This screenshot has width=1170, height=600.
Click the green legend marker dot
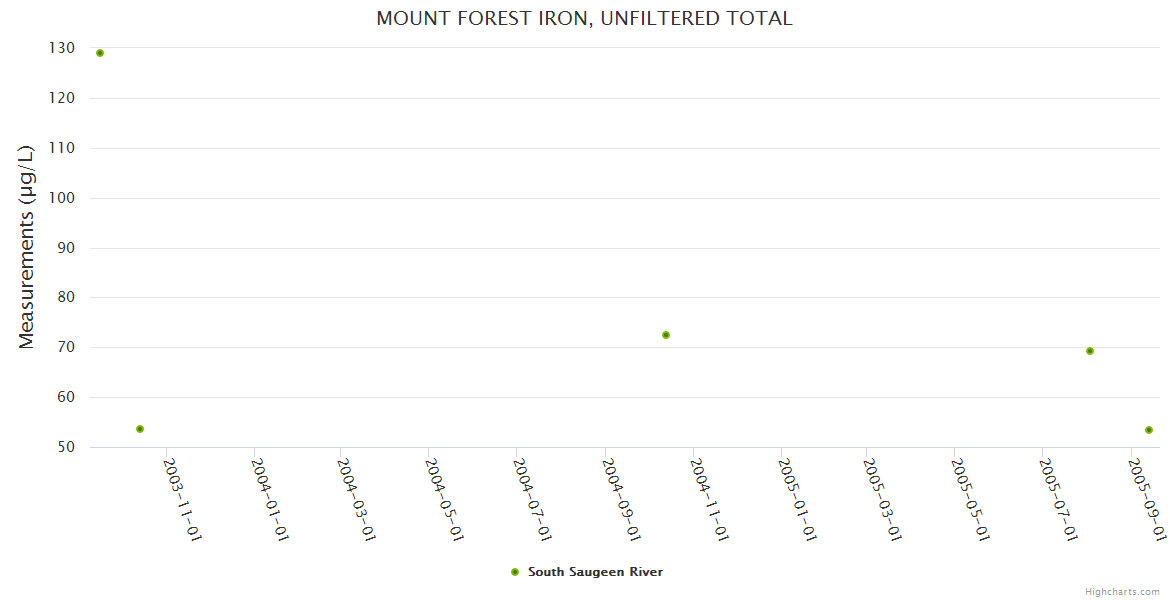coord(515,572)
